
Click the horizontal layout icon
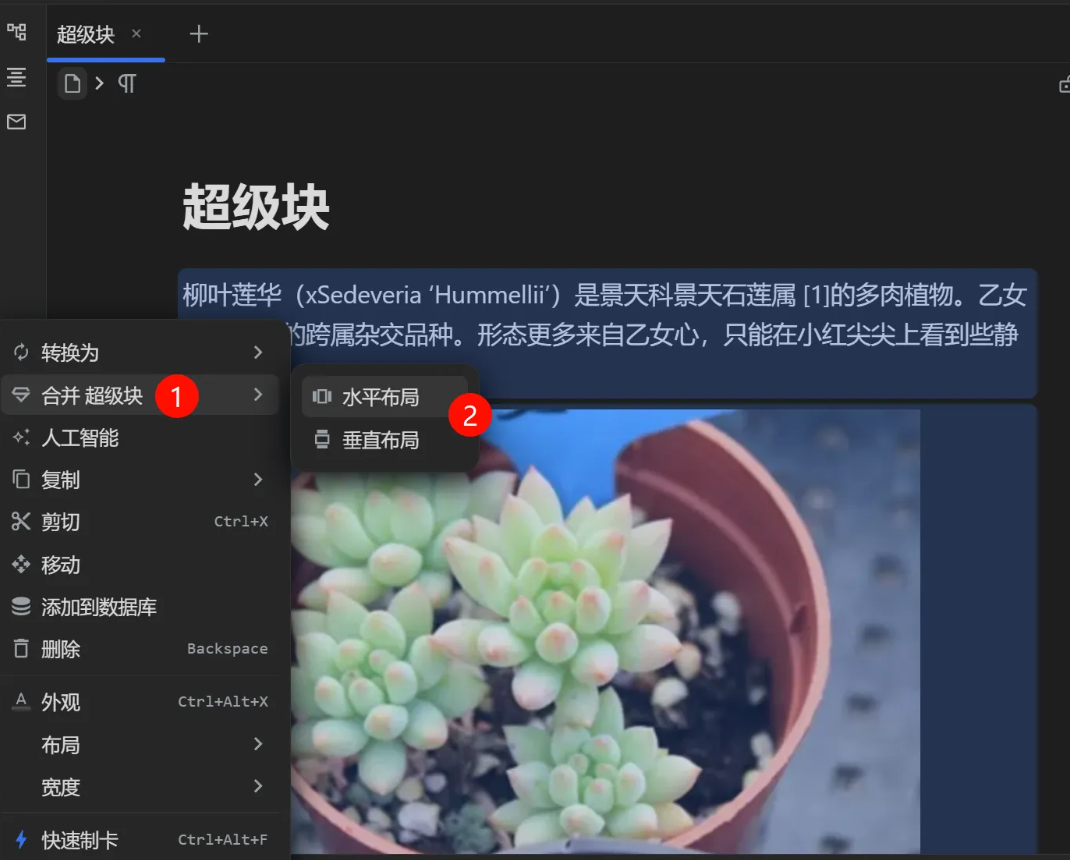point(322,397)
